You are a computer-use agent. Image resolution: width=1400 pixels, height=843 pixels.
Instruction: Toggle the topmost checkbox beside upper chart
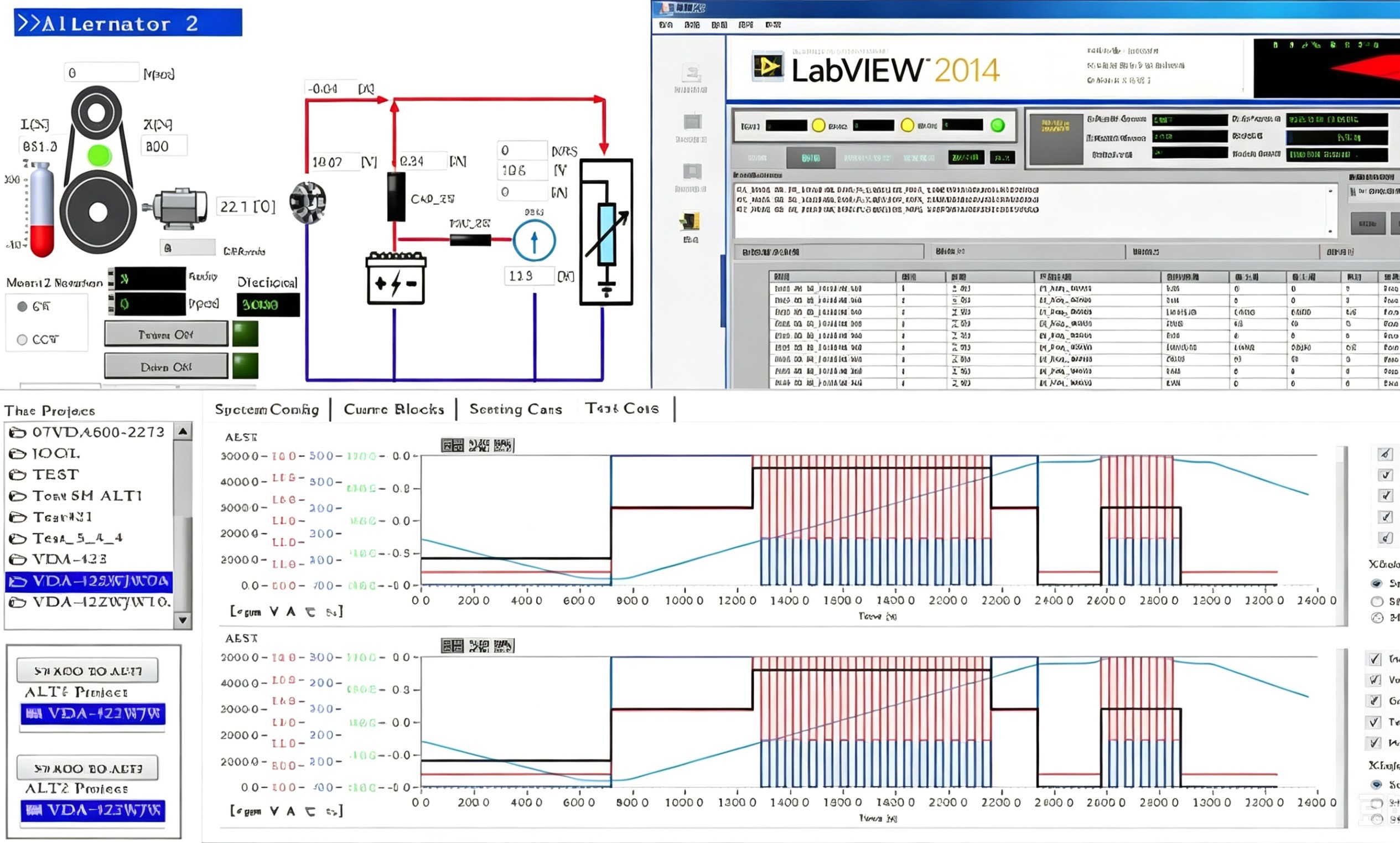point(1385,454)
